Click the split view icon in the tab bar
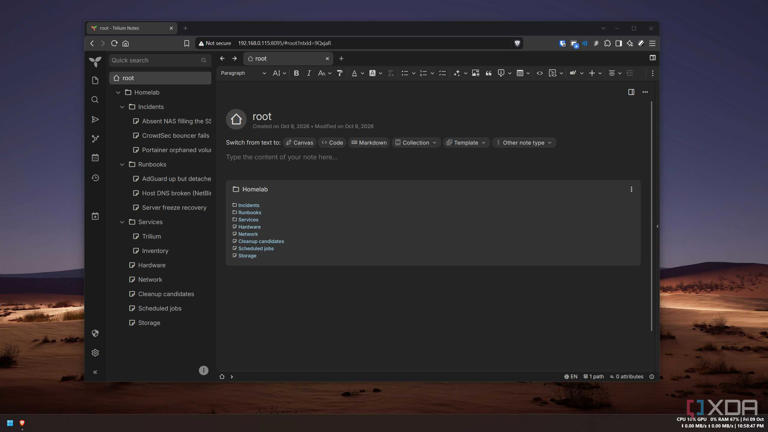The height and width of the screenshot is (432, 768). click(x=652, y=58)
